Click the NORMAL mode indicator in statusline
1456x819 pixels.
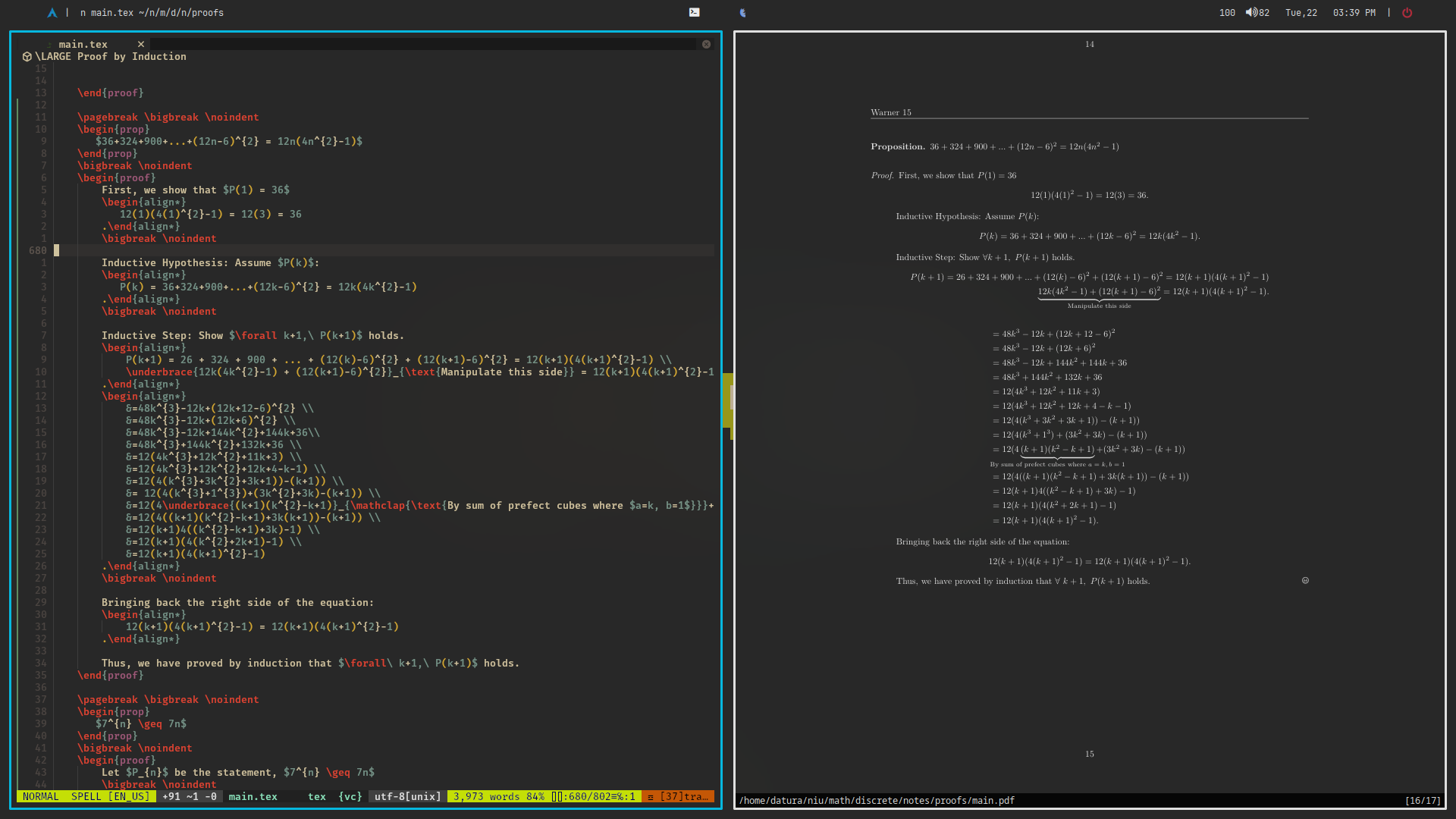click(40, 796)
